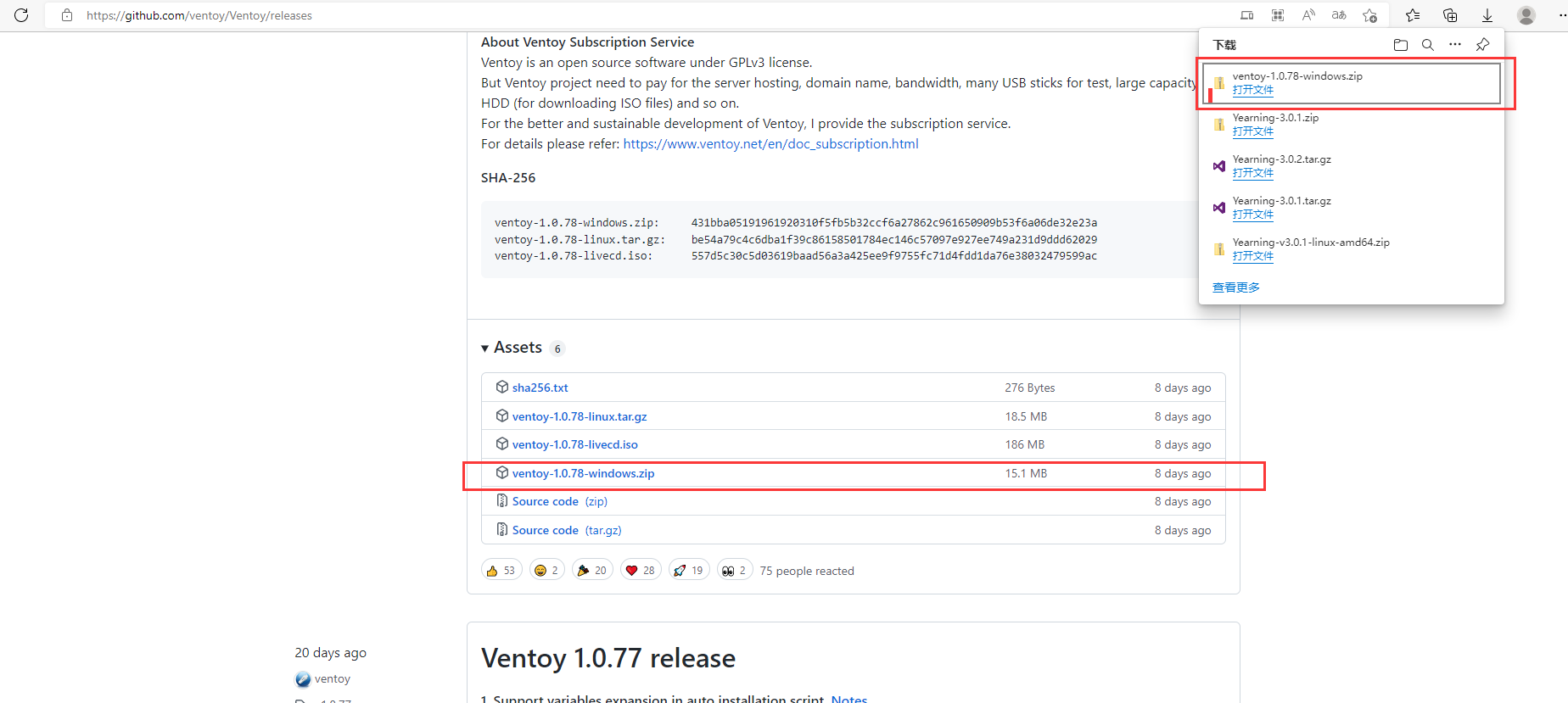React with laugh emoji (2)

pos(547,571)
